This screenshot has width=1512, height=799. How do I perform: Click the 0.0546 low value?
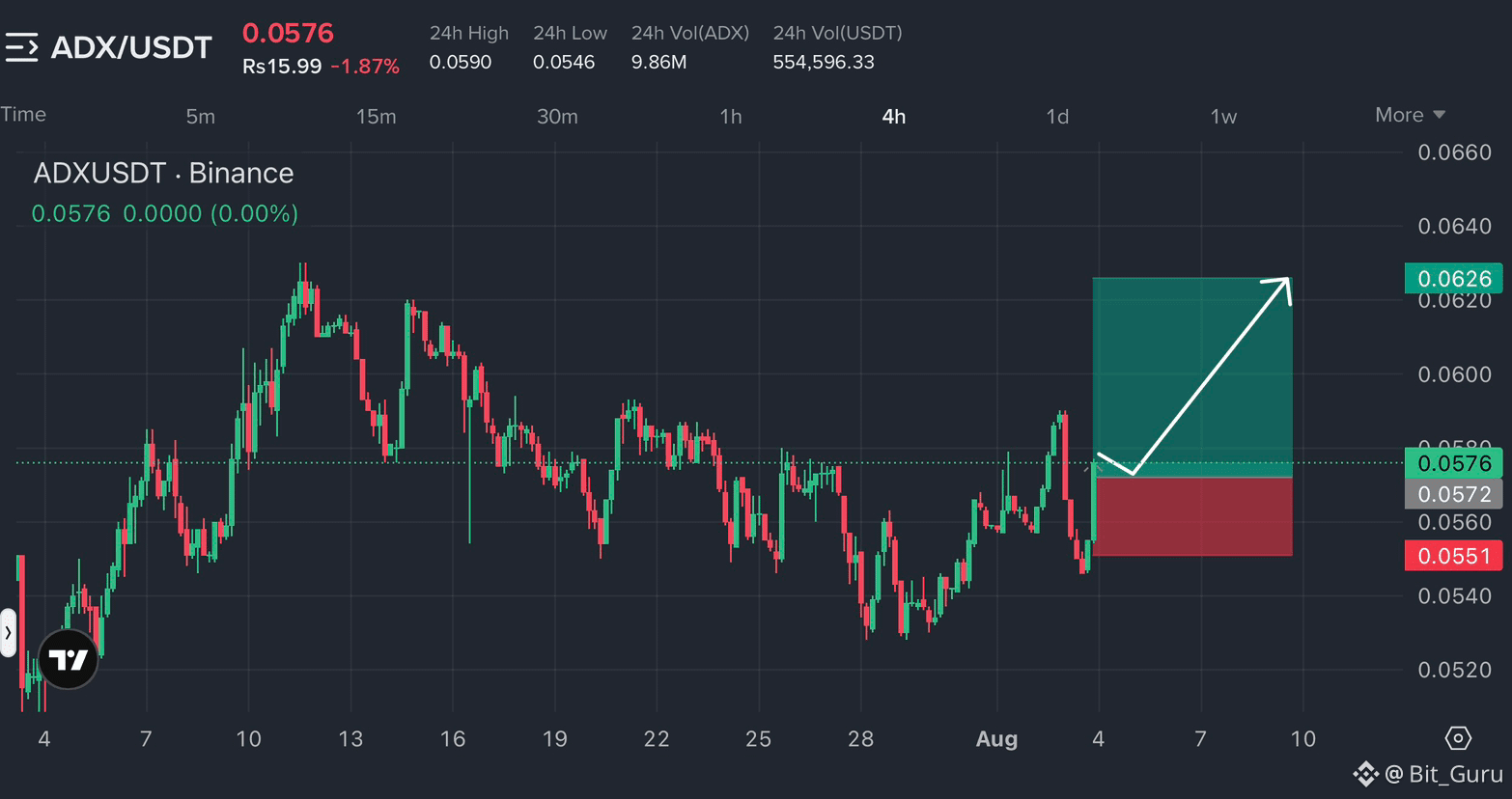(564, 62)
